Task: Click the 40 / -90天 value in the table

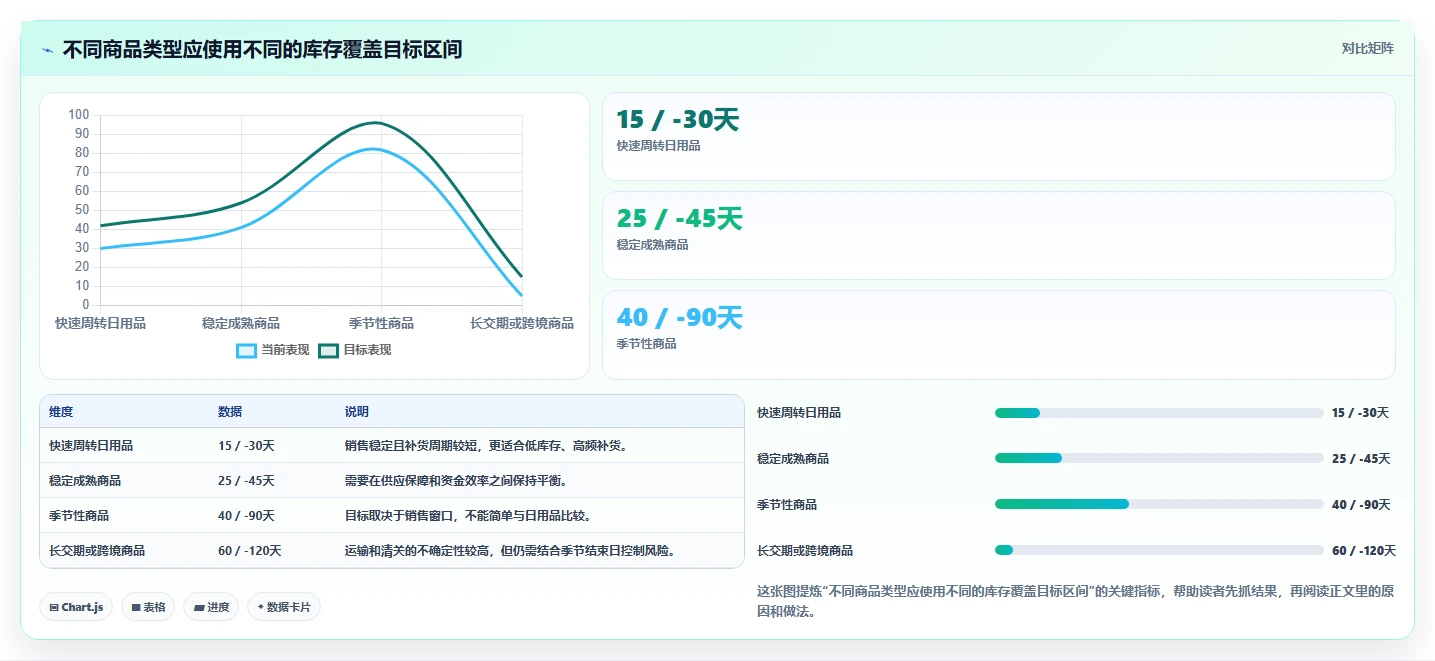Action: 246,516
